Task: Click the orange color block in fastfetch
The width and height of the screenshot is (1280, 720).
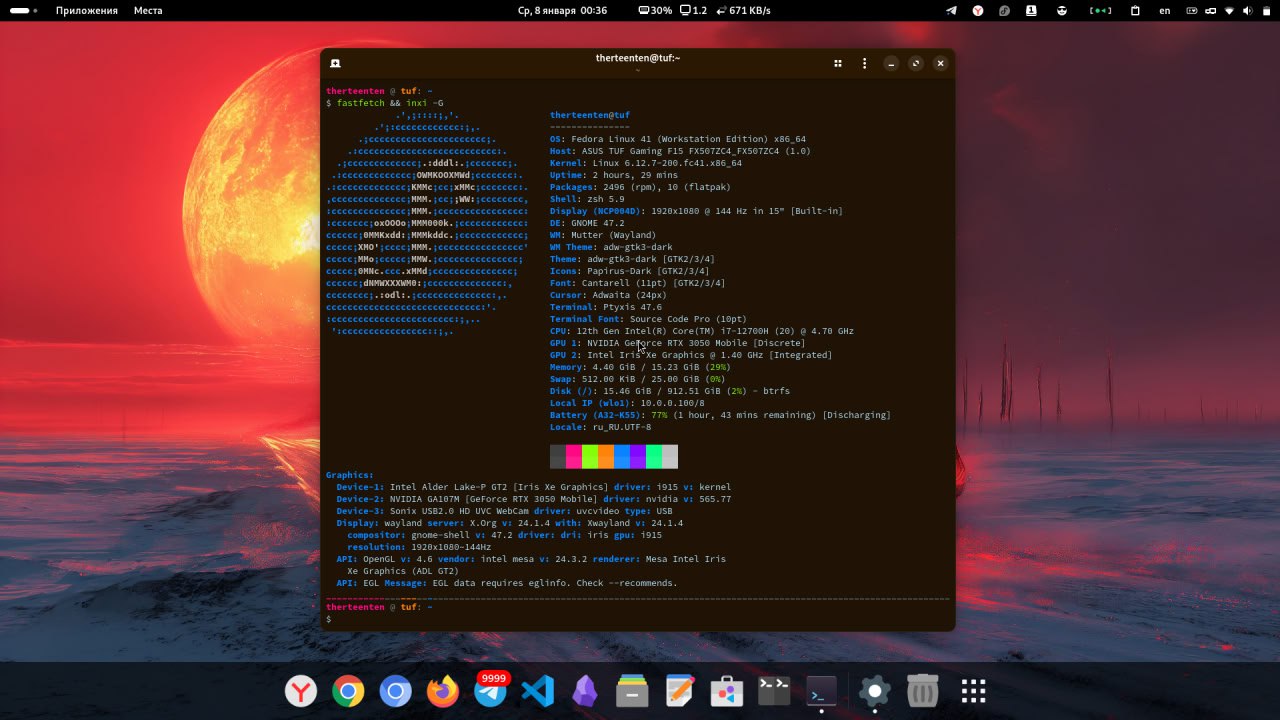Action: point(606,457)
